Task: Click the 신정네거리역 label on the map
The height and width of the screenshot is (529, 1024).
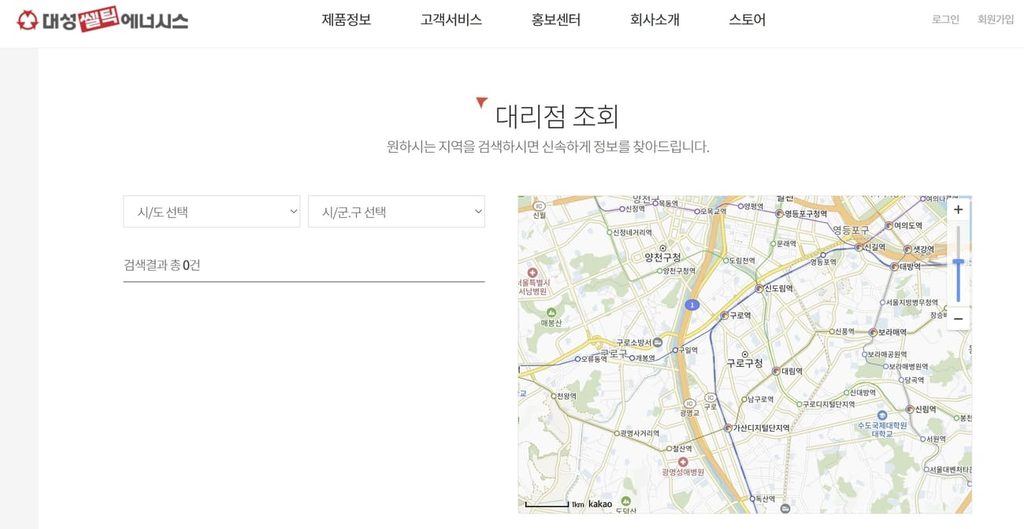Action: point(632,232)
